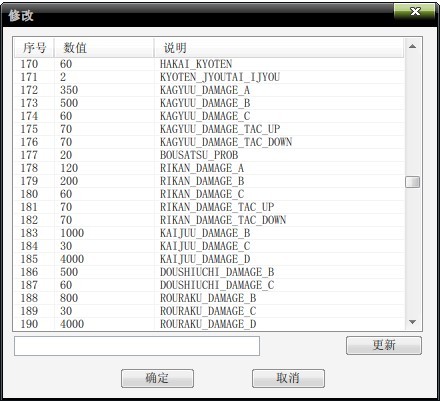
Task: Select row 190 ROURAKU_DAMAGE_D
Action: [209, 324]
